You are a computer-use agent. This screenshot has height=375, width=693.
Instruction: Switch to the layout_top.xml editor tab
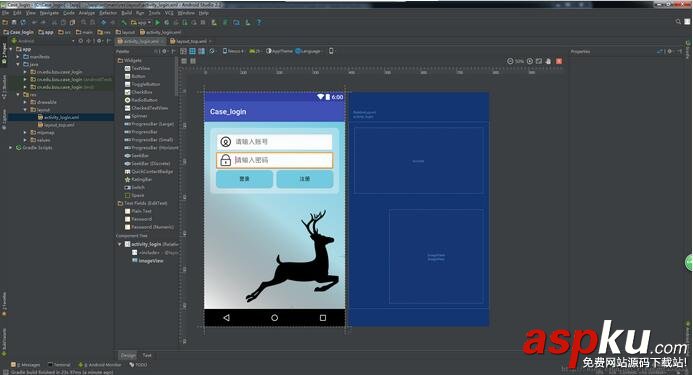tap(191, 41)
